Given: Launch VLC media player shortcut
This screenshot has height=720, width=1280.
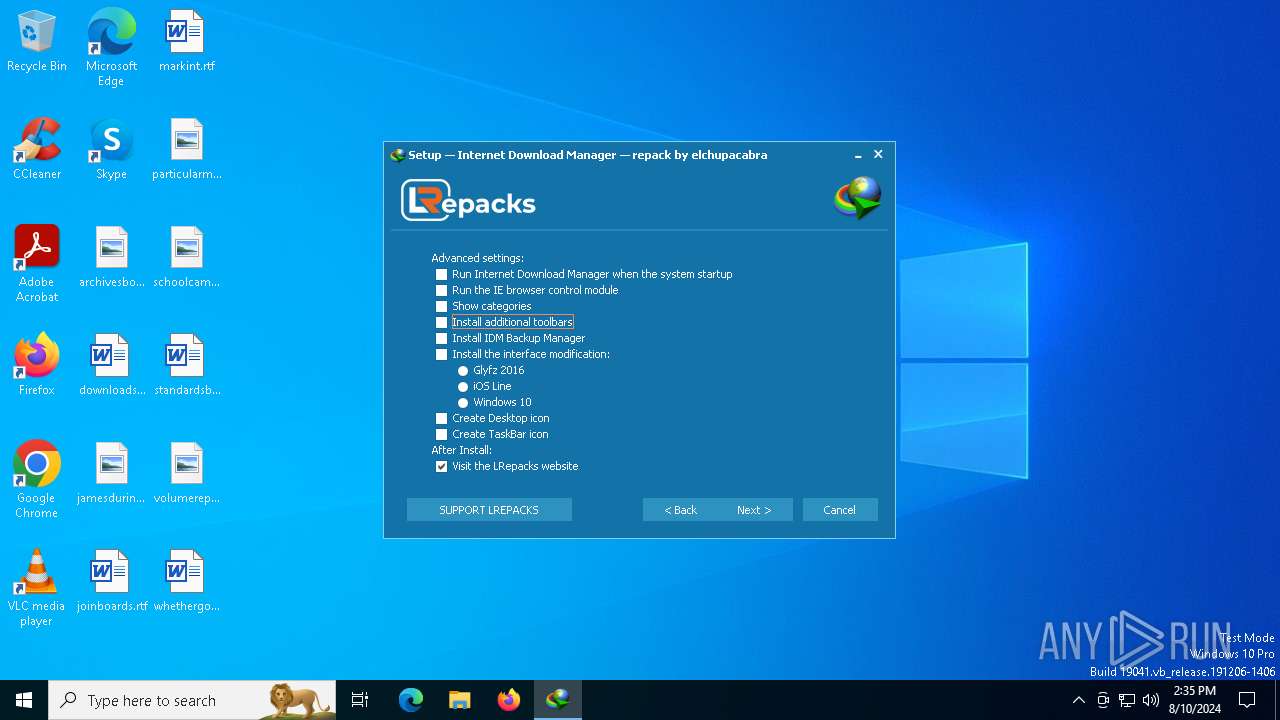Looking at the screenshot, I should 37,588.
